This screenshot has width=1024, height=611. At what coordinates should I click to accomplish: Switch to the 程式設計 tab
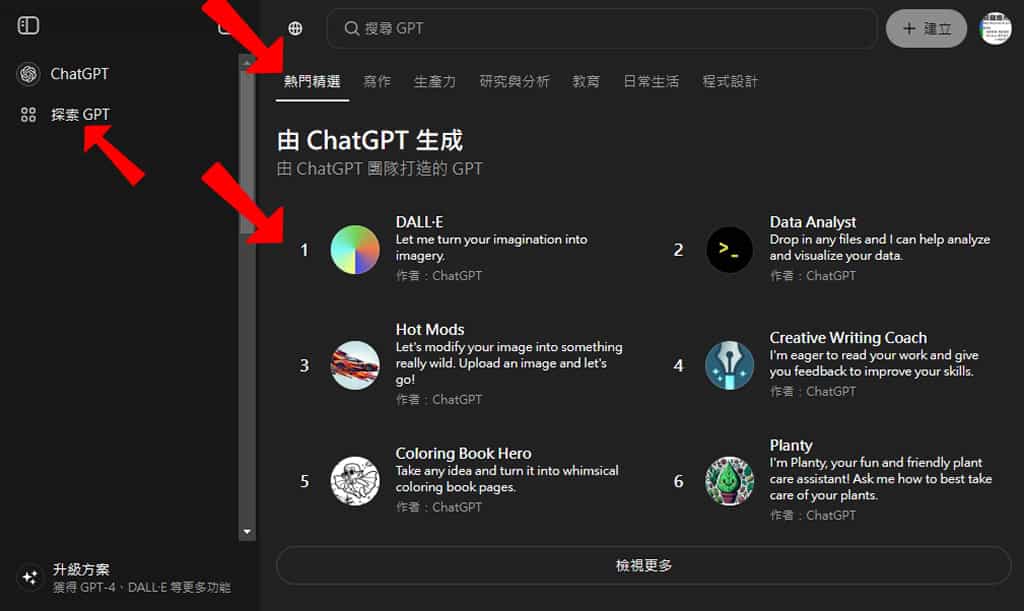730,82
